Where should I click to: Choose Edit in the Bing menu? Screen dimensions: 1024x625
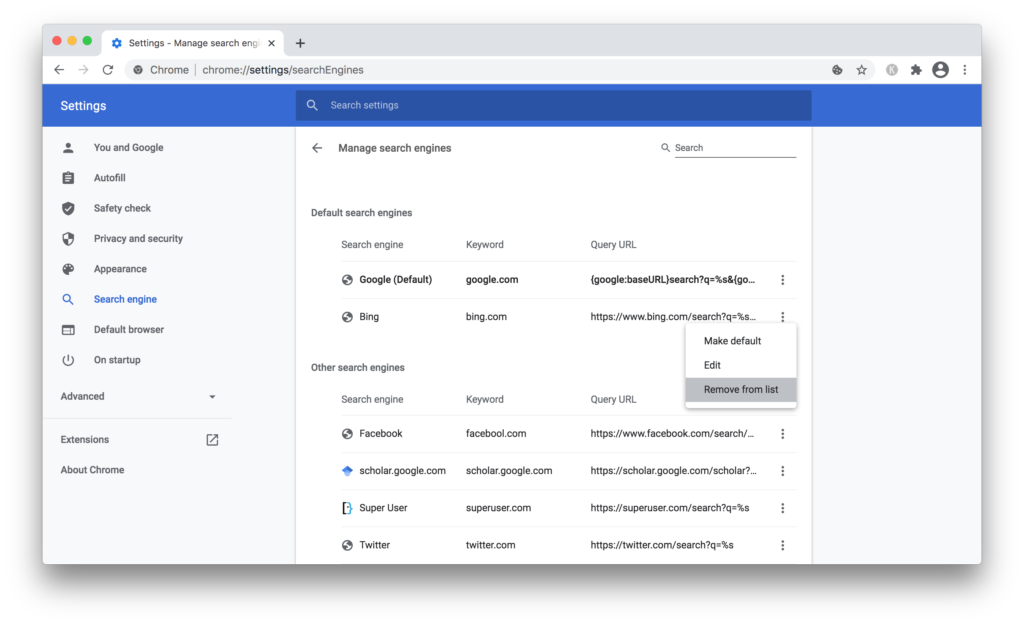(x=712, y=365)
